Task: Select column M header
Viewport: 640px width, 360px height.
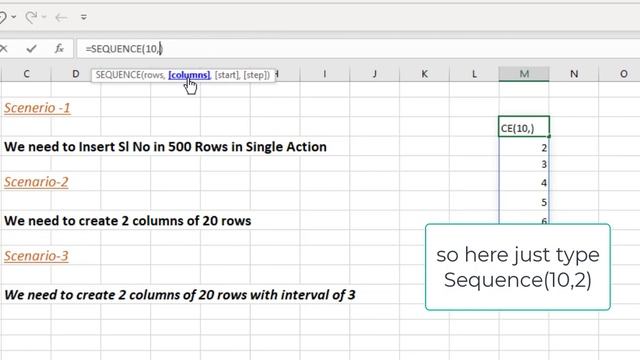Action: click(x=524, y=74)
